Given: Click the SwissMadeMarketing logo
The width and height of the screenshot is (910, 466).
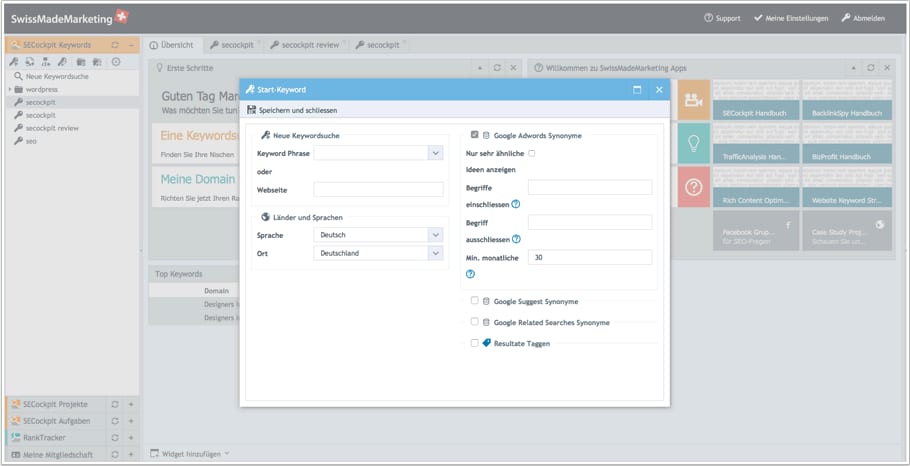Looking at the screenshot, I should point(69,18).
